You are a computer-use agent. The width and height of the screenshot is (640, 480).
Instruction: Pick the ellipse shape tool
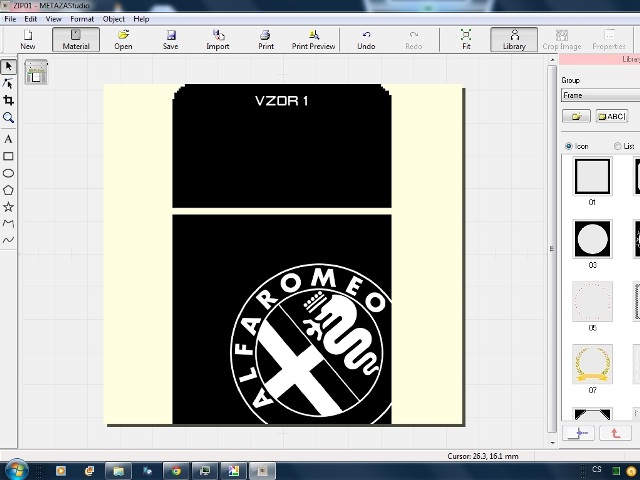[x=8, y=173]
